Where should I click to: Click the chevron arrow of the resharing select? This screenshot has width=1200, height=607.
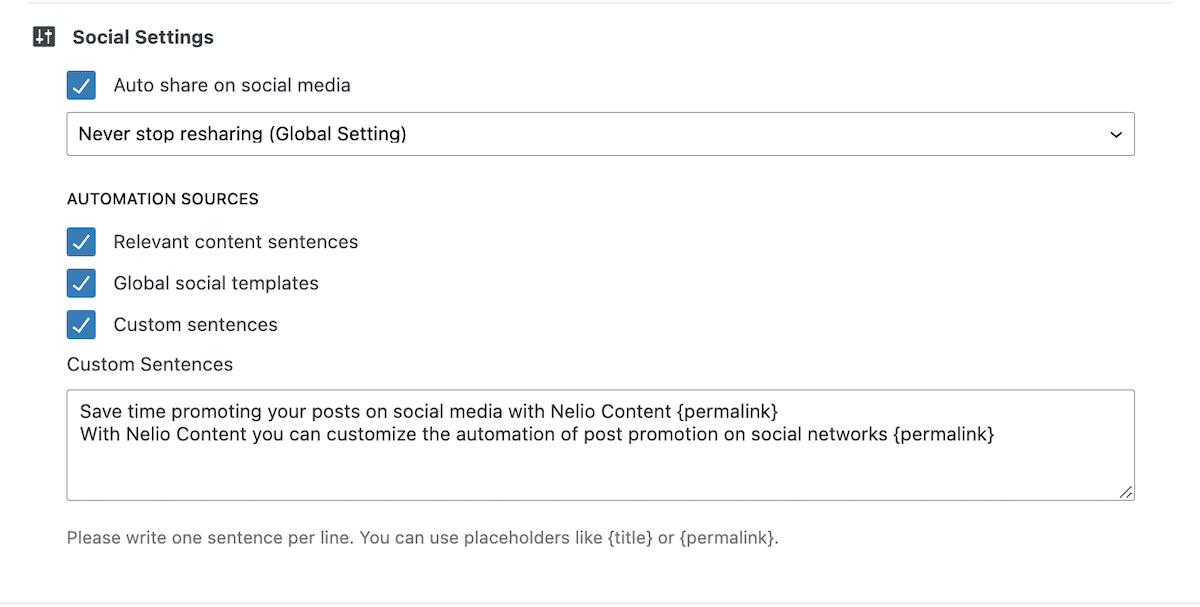tap(1116, 134)
